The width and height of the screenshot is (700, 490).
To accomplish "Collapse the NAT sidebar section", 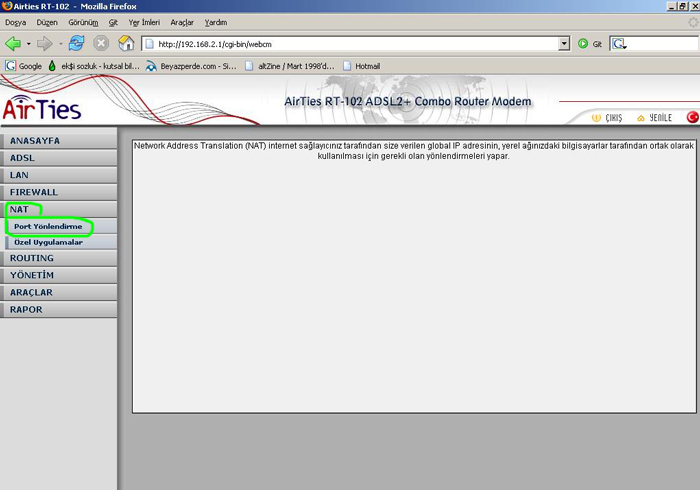I will pyautogui.click(x=58, y=209).
